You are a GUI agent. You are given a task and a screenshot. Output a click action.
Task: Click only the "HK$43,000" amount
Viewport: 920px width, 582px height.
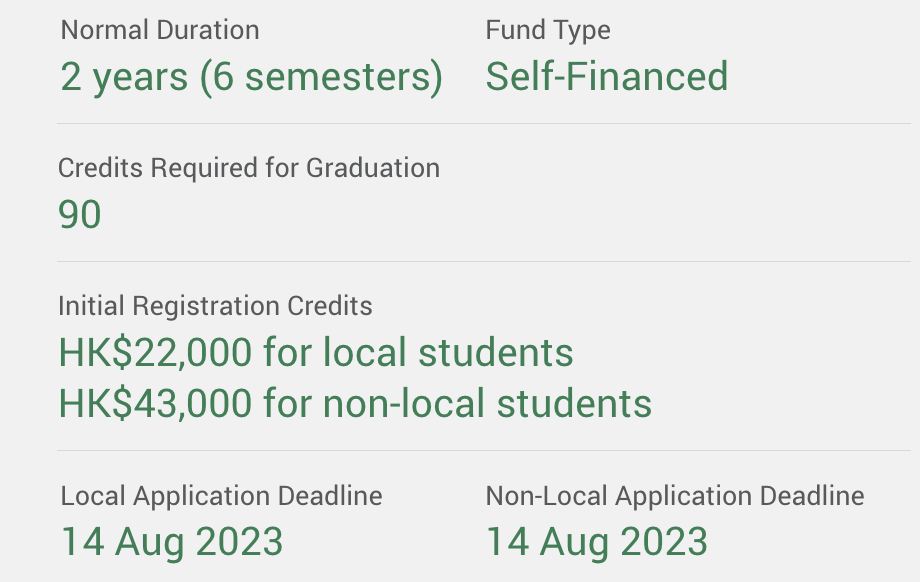(155, 404)
